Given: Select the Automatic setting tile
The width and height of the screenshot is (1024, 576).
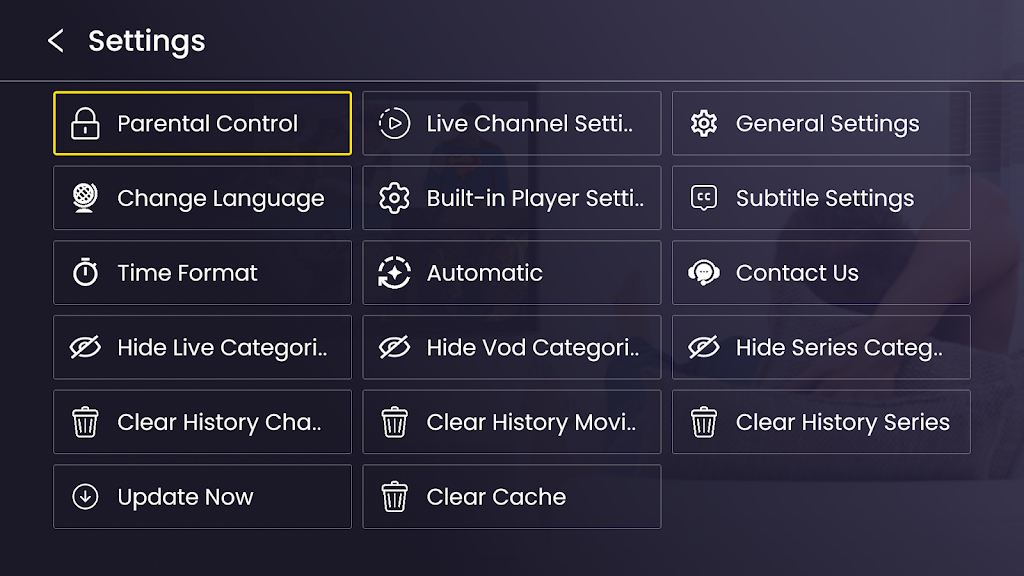Looking at the screenshot, I should (511, 273).
